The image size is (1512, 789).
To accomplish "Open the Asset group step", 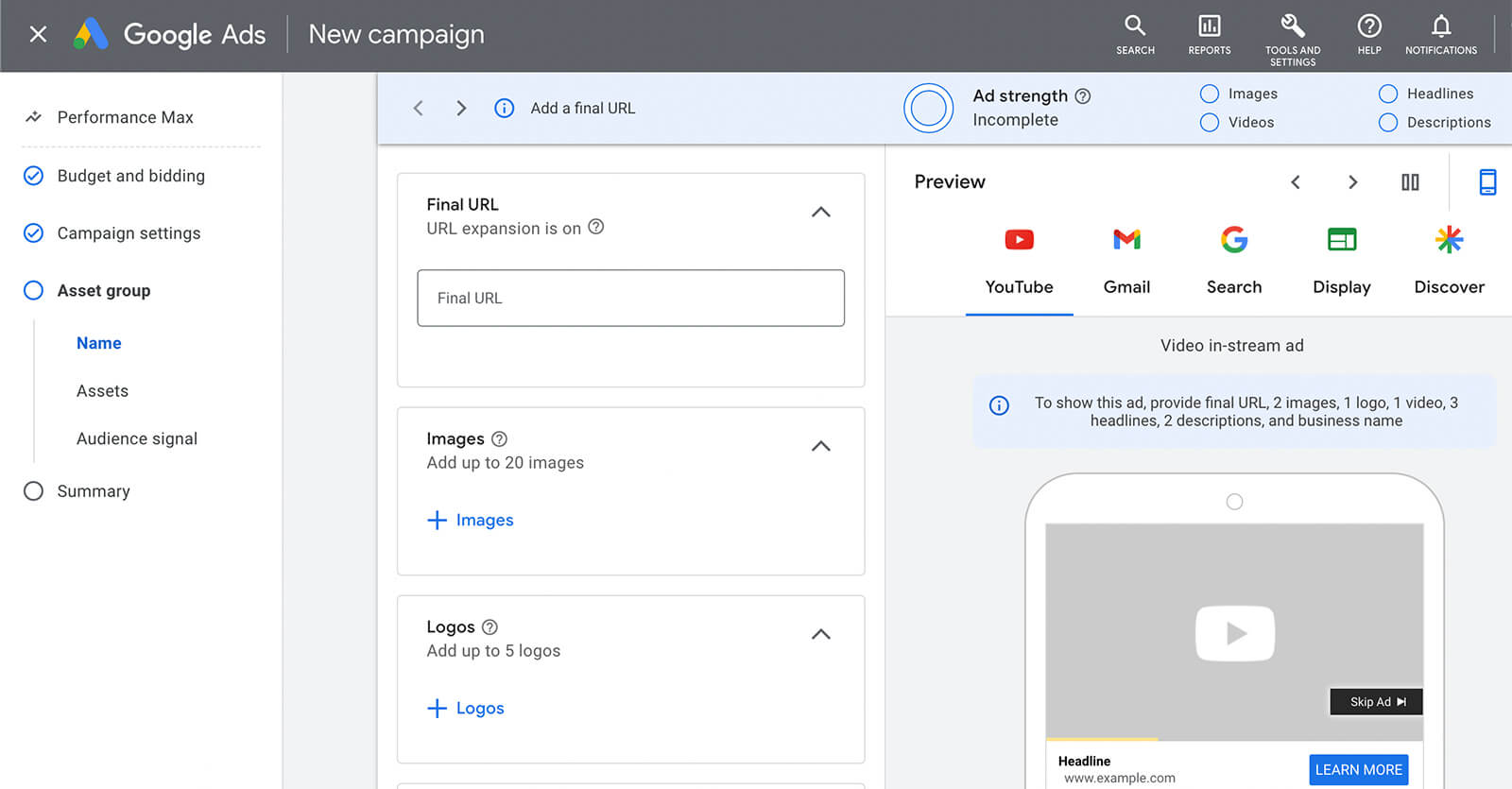I will click(104, 291).
